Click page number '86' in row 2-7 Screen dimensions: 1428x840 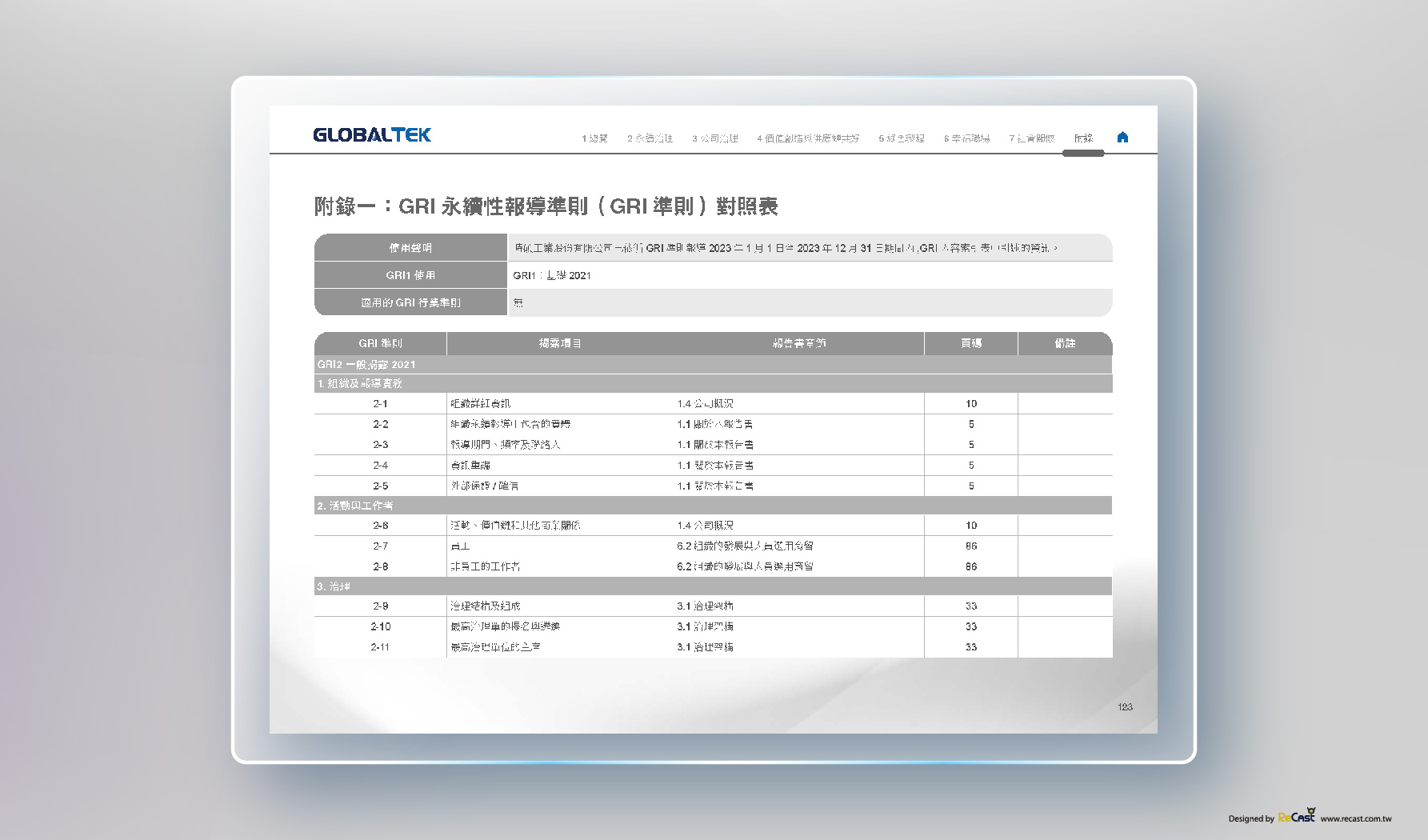pyautogui.click(x=971, y=546)
